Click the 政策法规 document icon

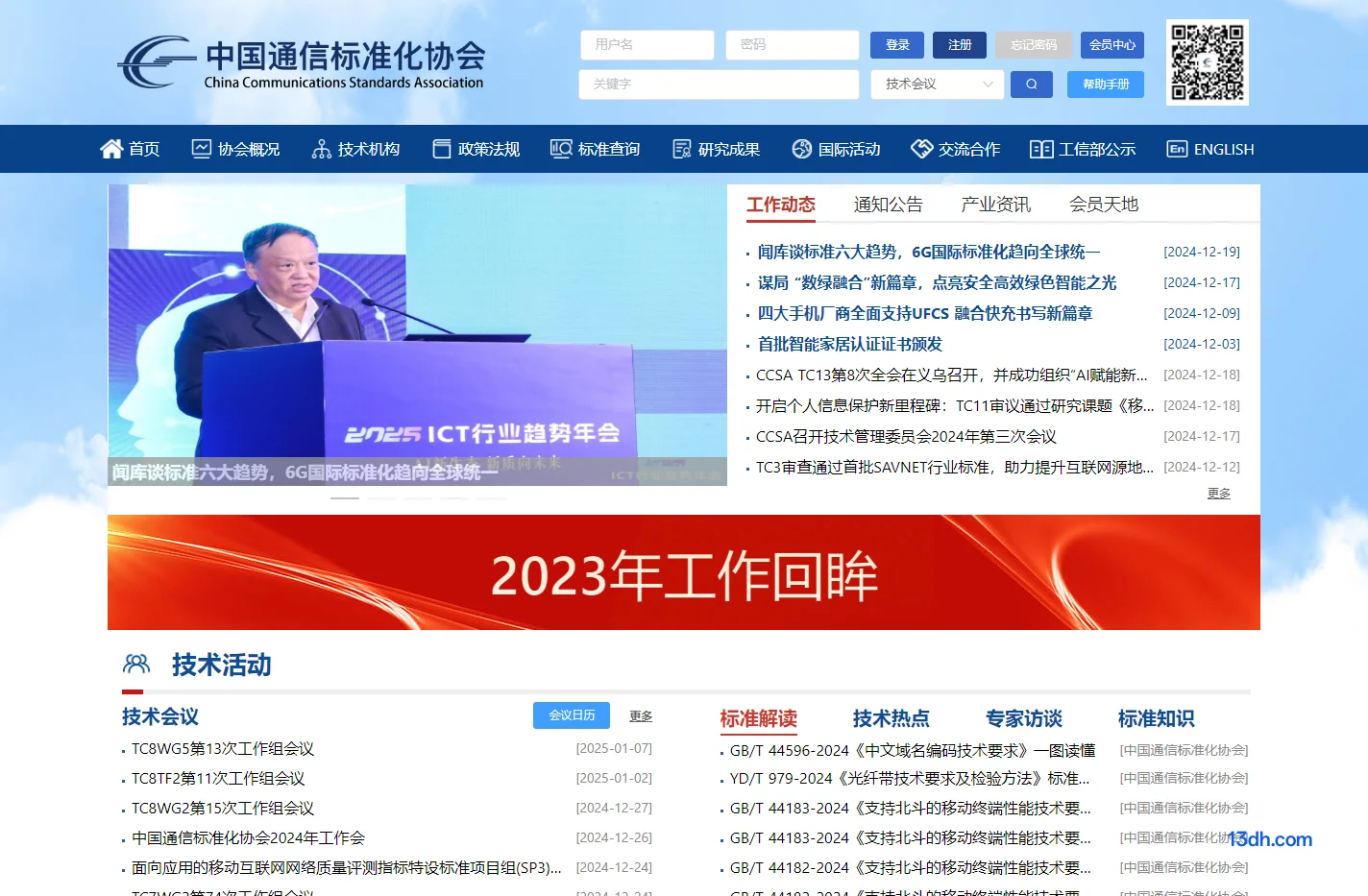click(442, 149)
